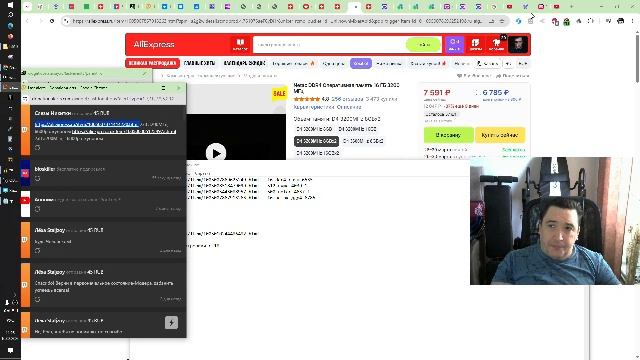640x360 pixels.
Task: Play the product video
Action: click(216, 153)
